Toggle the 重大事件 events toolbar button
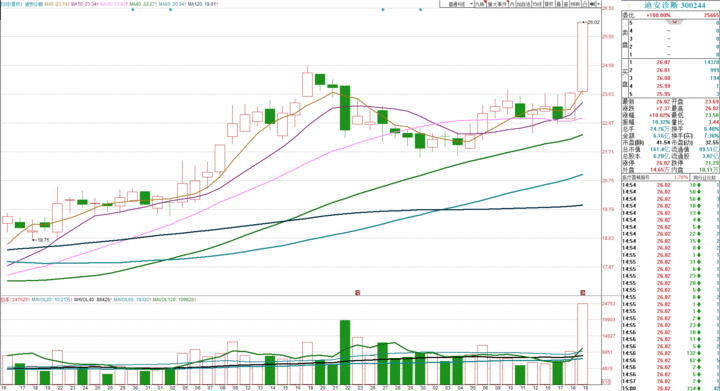 [x=497, y=4]
